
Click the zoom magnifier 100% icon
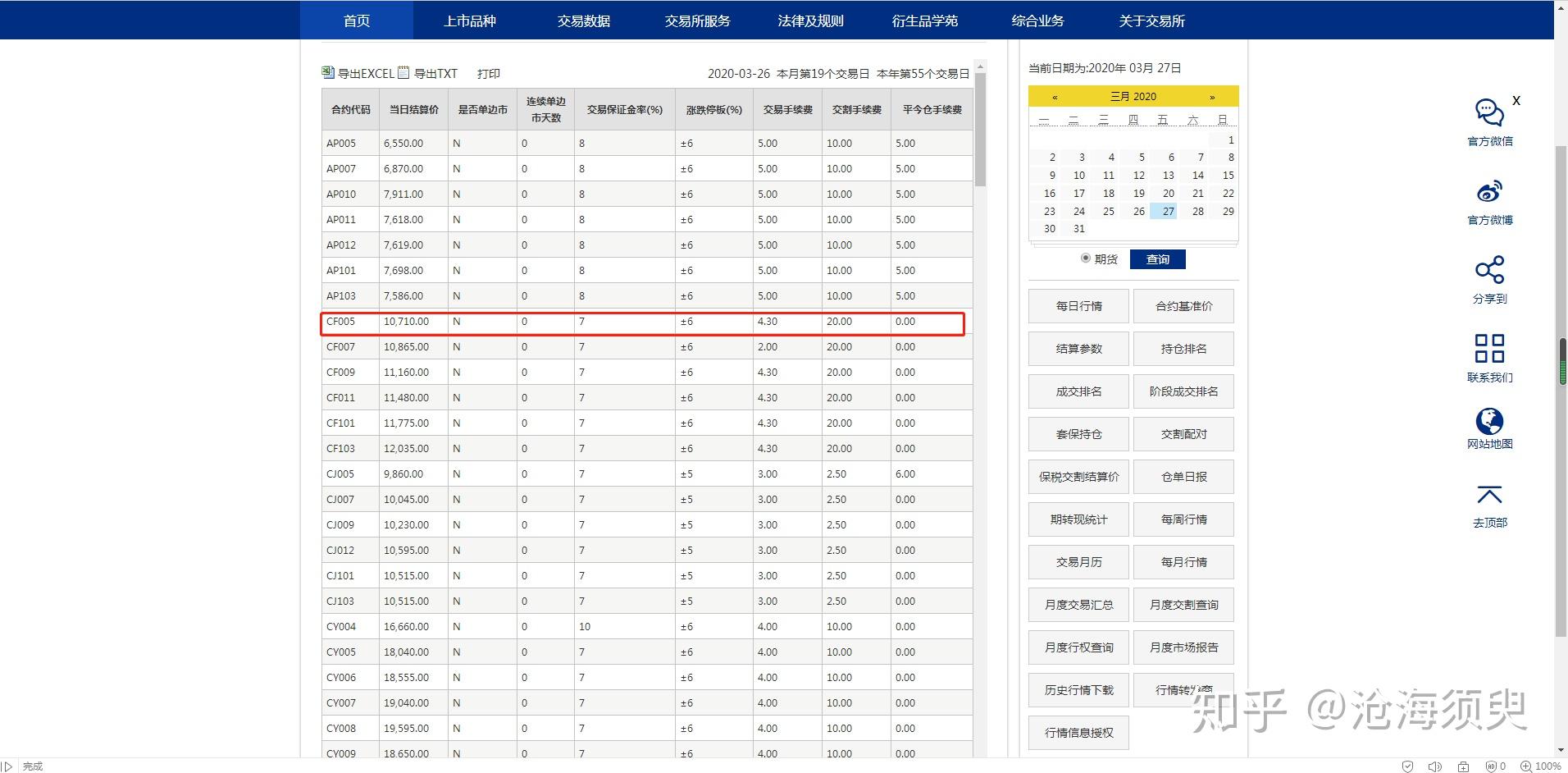[1526, 766]
